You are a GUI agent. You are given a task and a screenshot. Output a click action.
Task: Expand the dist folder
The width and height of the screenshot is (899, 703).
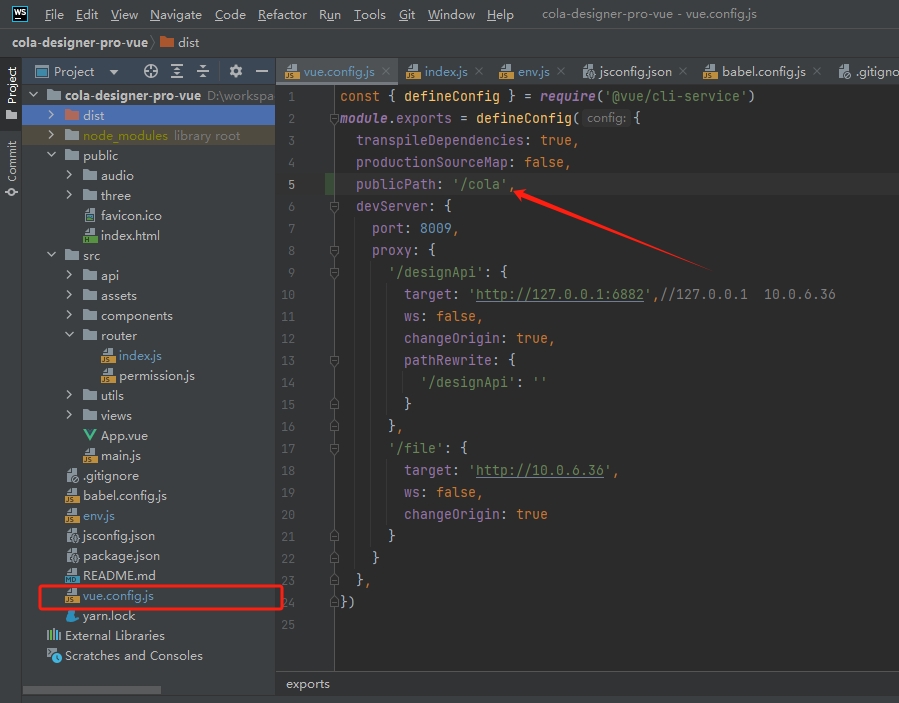pos(51,115)
